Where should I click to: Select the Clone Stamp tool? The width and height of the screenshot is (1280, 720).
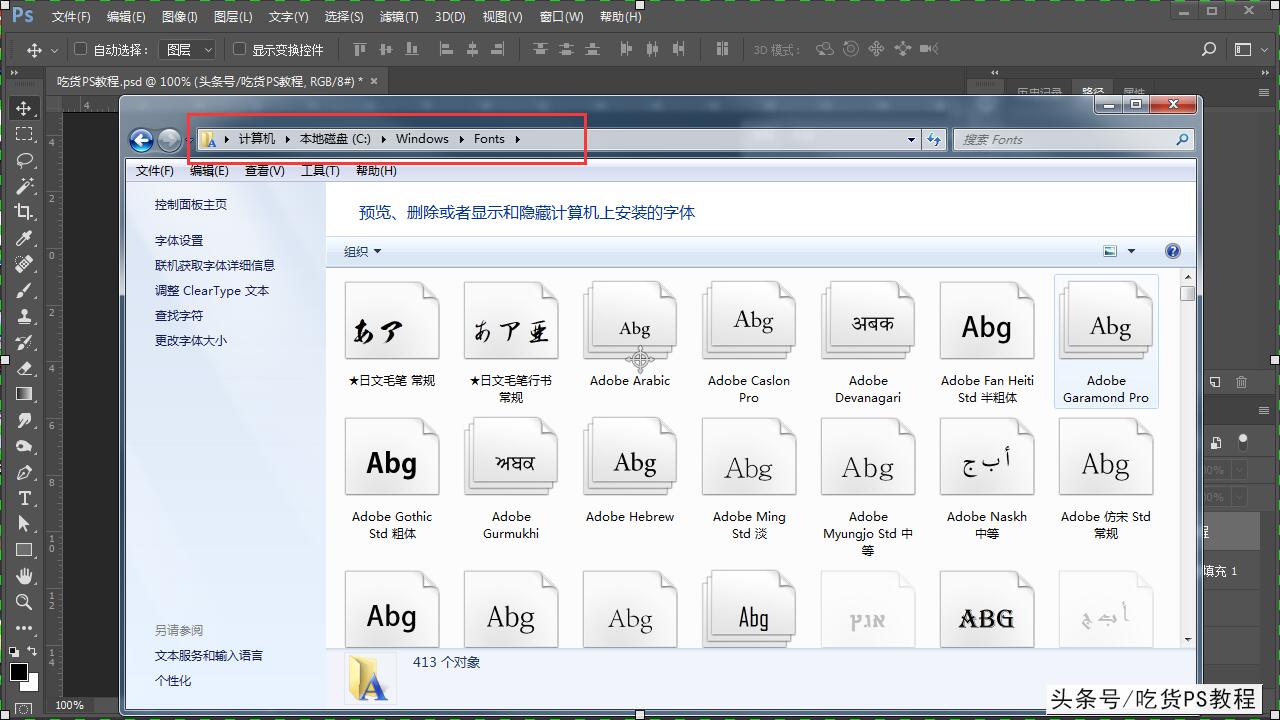(24, 316)
